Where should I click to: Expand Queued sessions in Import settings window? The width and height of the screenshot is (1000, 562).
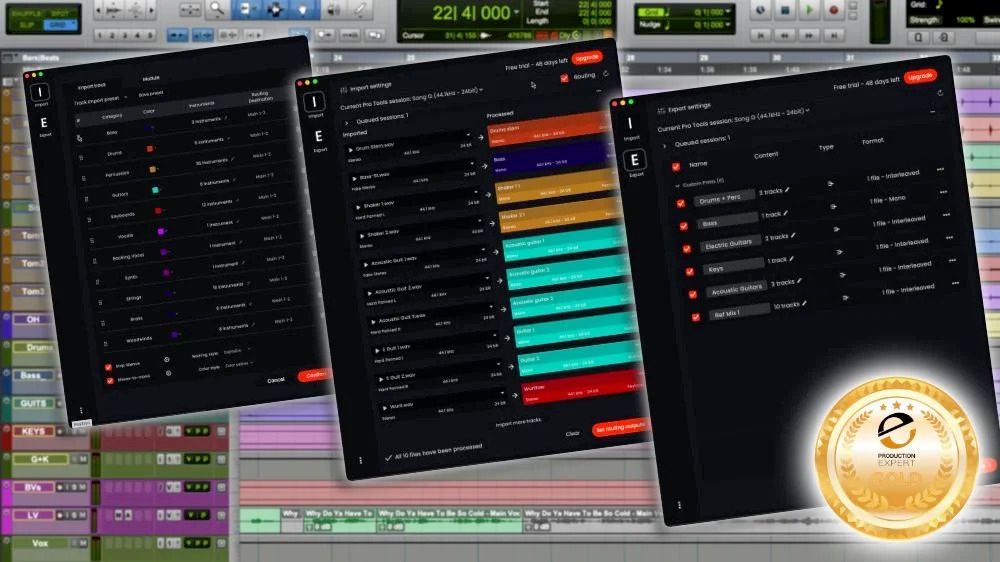(x=346, y=122)
